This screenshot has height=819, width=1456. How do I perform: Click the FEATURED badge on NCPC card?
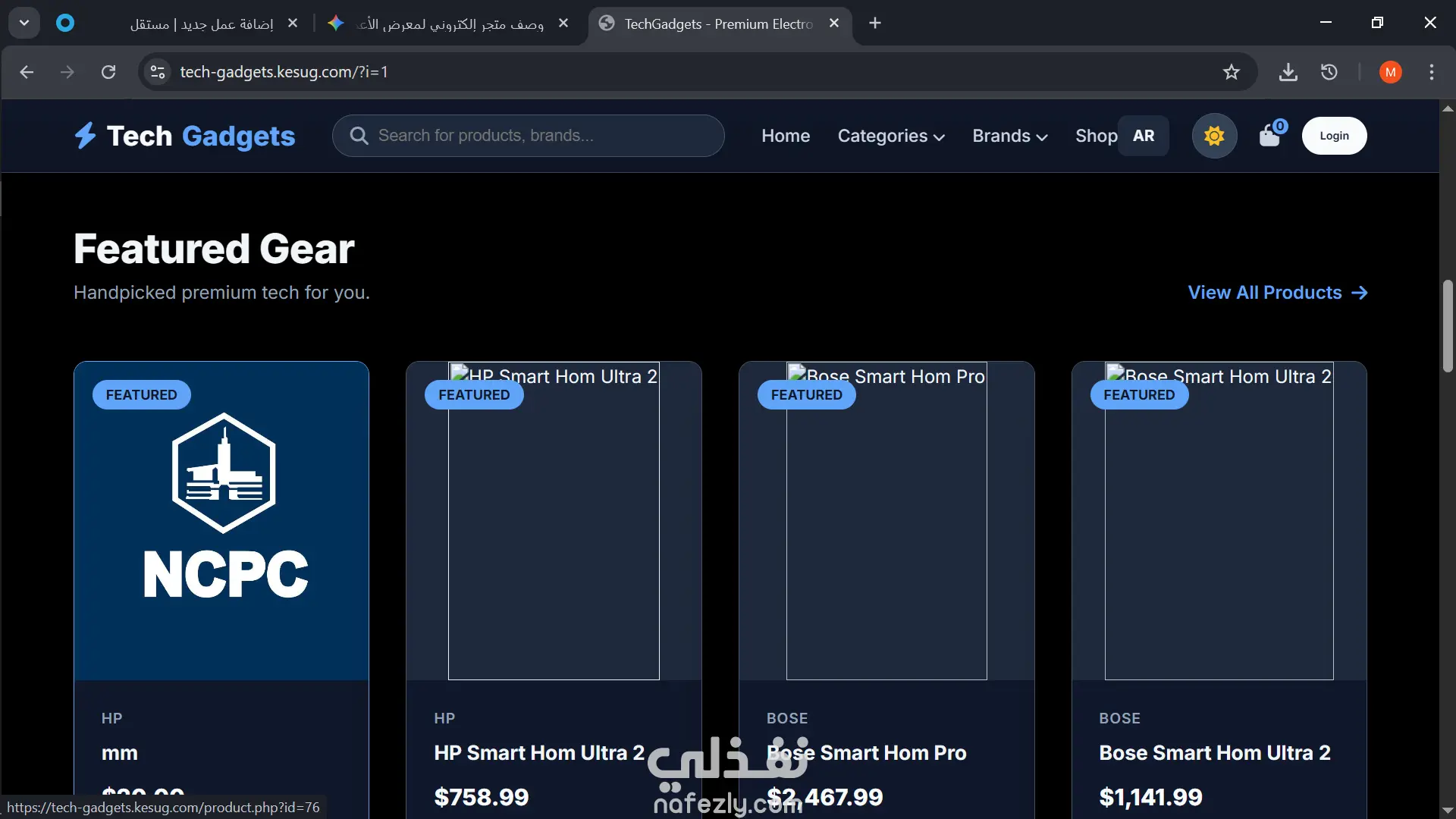141,395
